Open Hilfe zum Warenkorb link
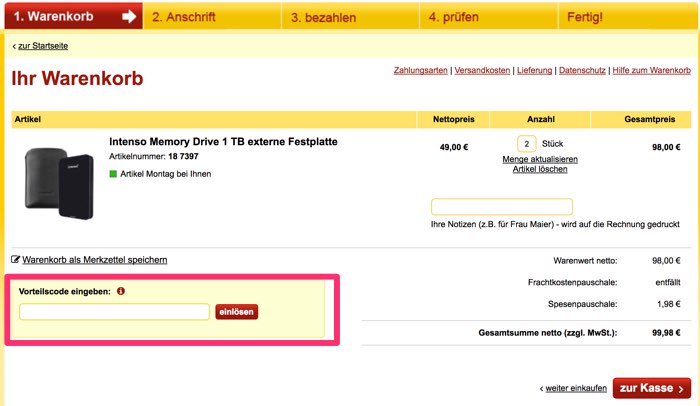 651,71
